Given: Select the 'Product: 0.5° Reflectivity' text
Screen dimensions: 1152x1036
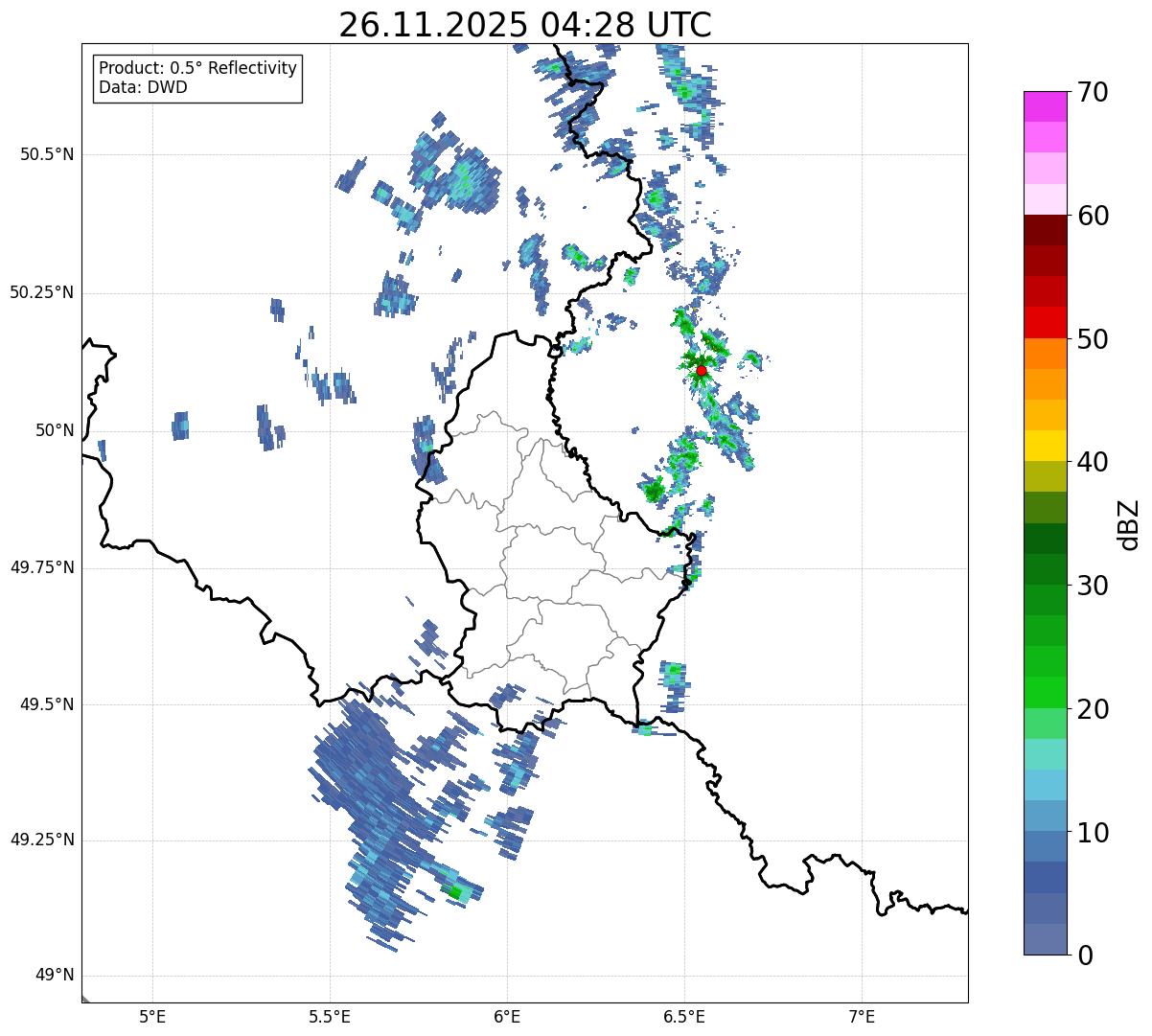Looking at the screenshot, I should (x=197, y=69).
